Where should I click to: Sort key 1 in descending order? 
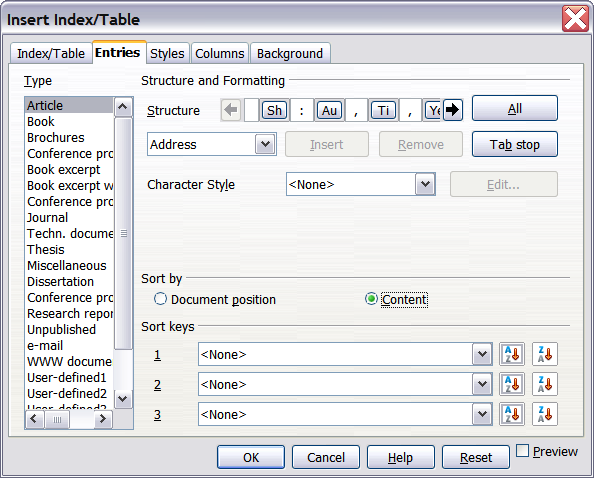(545, 354)
